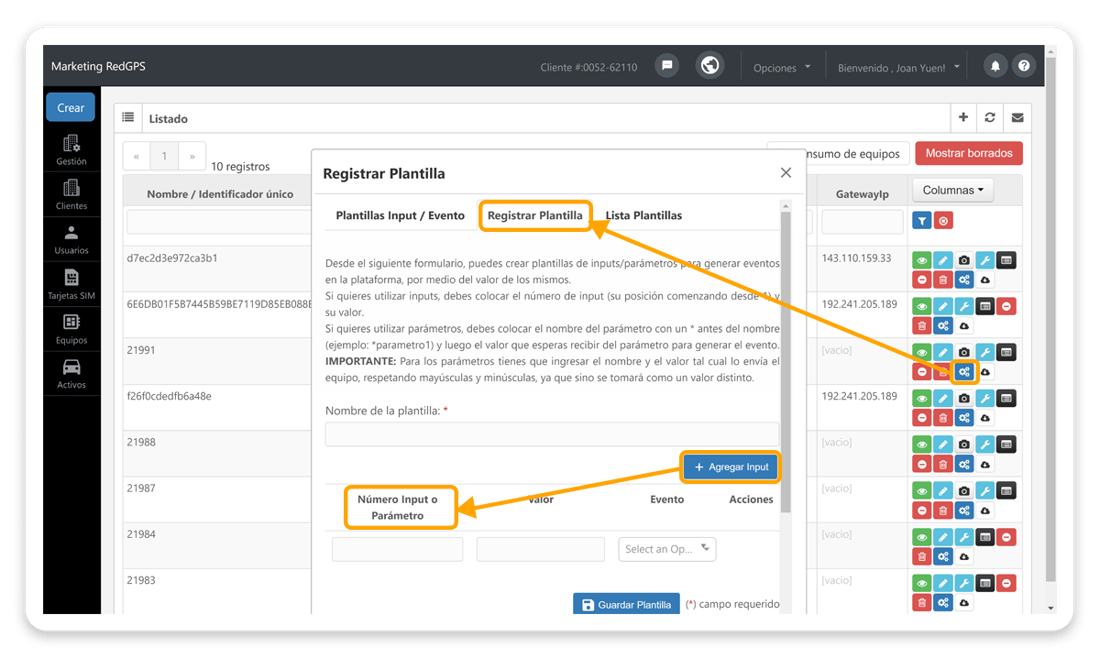Open the chat messages icon in header
The height and width of the screenshot is (659, 1100).
point(666,66)
